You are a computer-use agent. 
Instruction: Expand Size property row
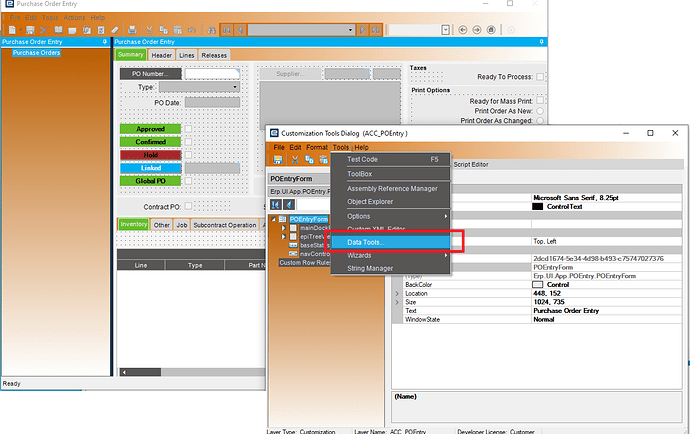coord(397,302)
